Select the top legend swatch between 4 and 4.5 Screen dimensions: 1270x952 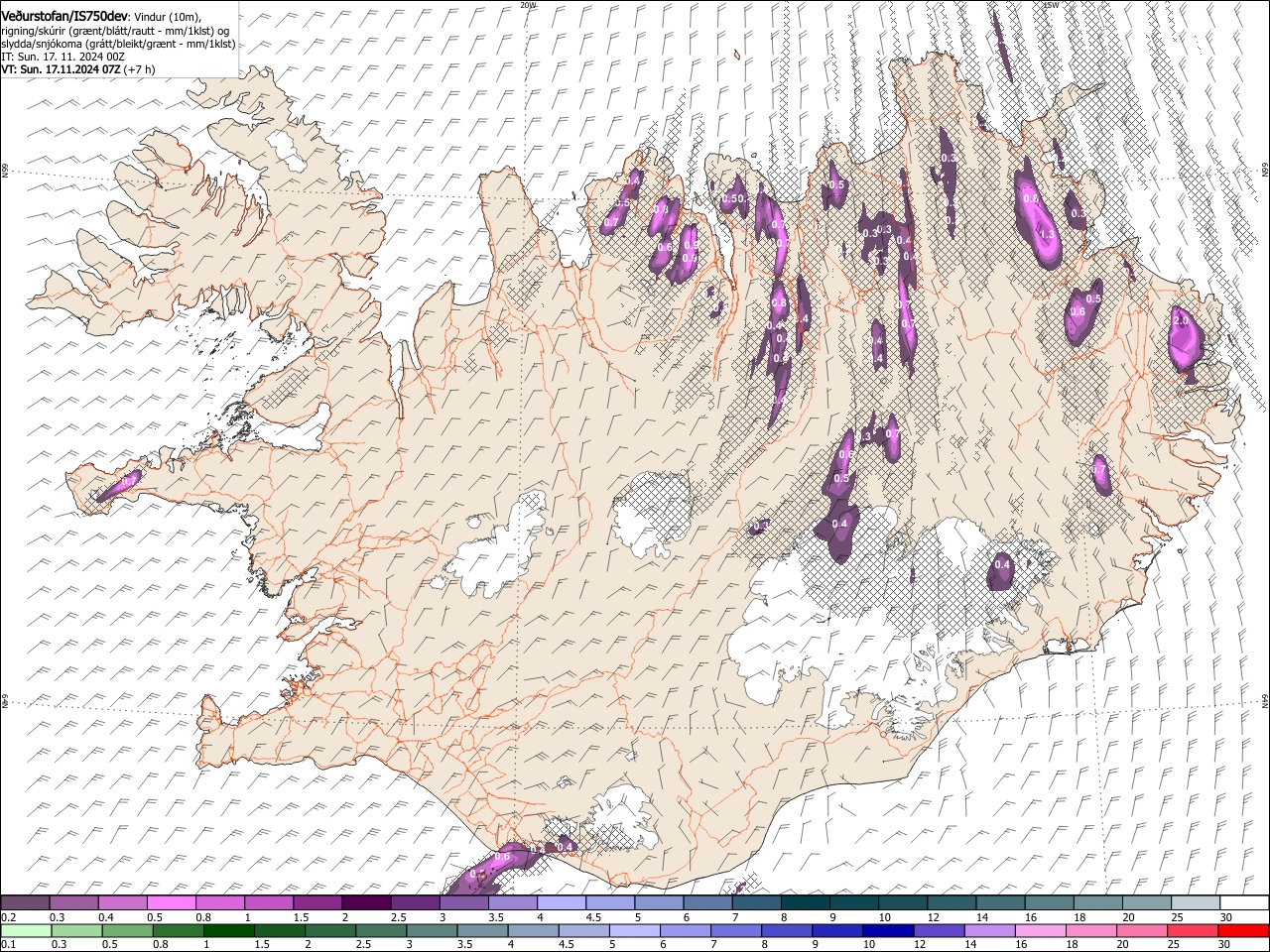coord(561,902)
